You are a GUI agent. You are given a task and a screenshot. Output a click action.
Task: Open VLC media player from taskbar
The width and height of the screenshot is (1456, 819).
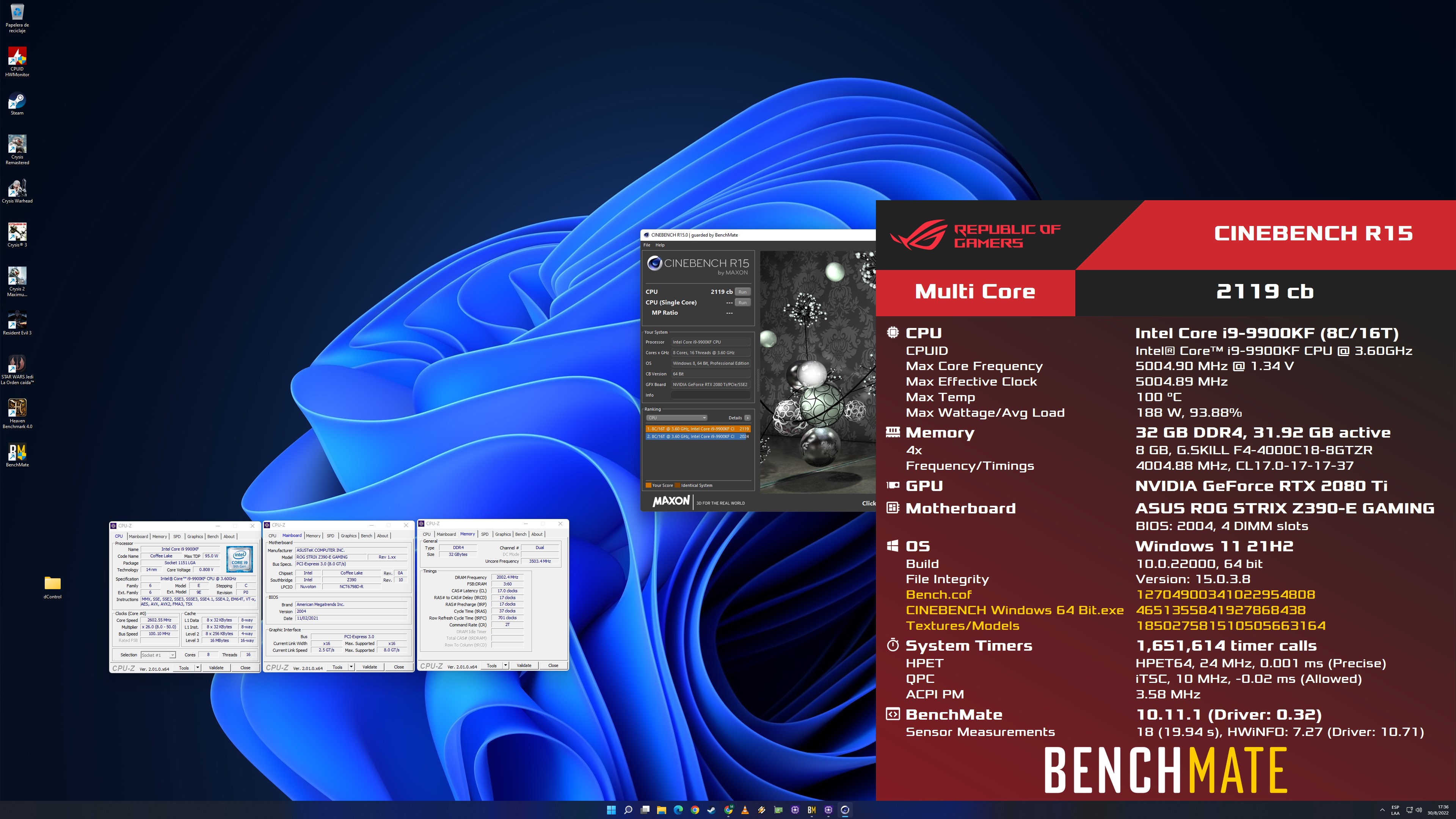click(745, 810)
